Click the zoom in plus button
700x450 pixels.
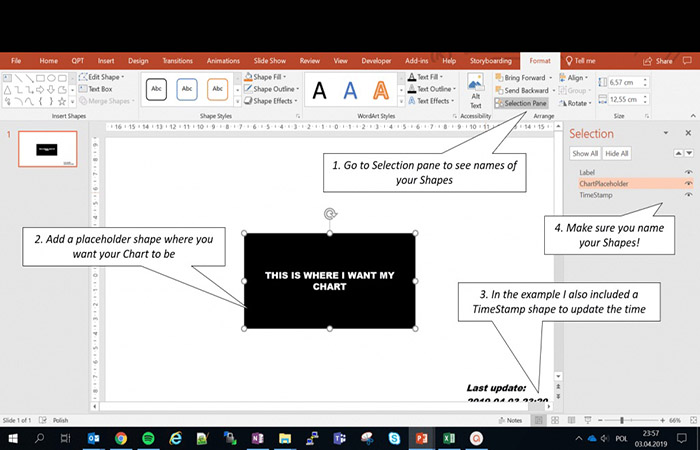662,420
